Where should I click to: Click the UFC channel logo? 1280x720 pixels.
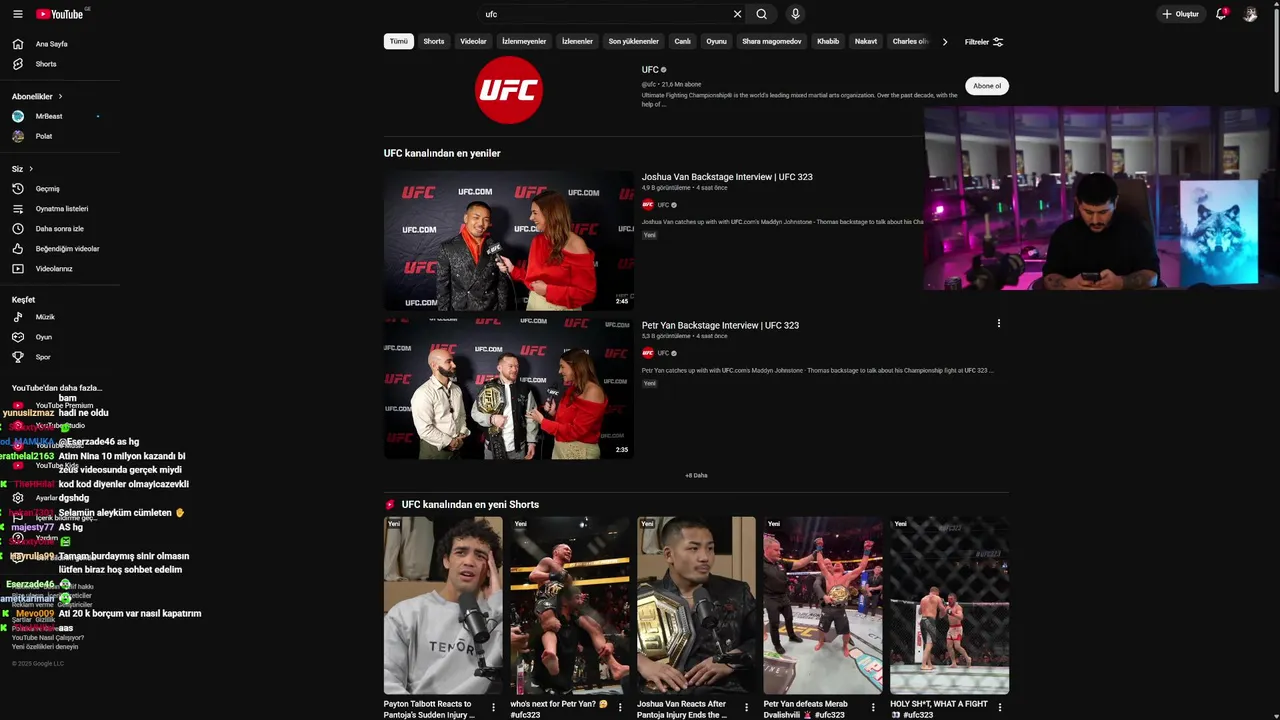pyautogui.click(x=509, y=90)
